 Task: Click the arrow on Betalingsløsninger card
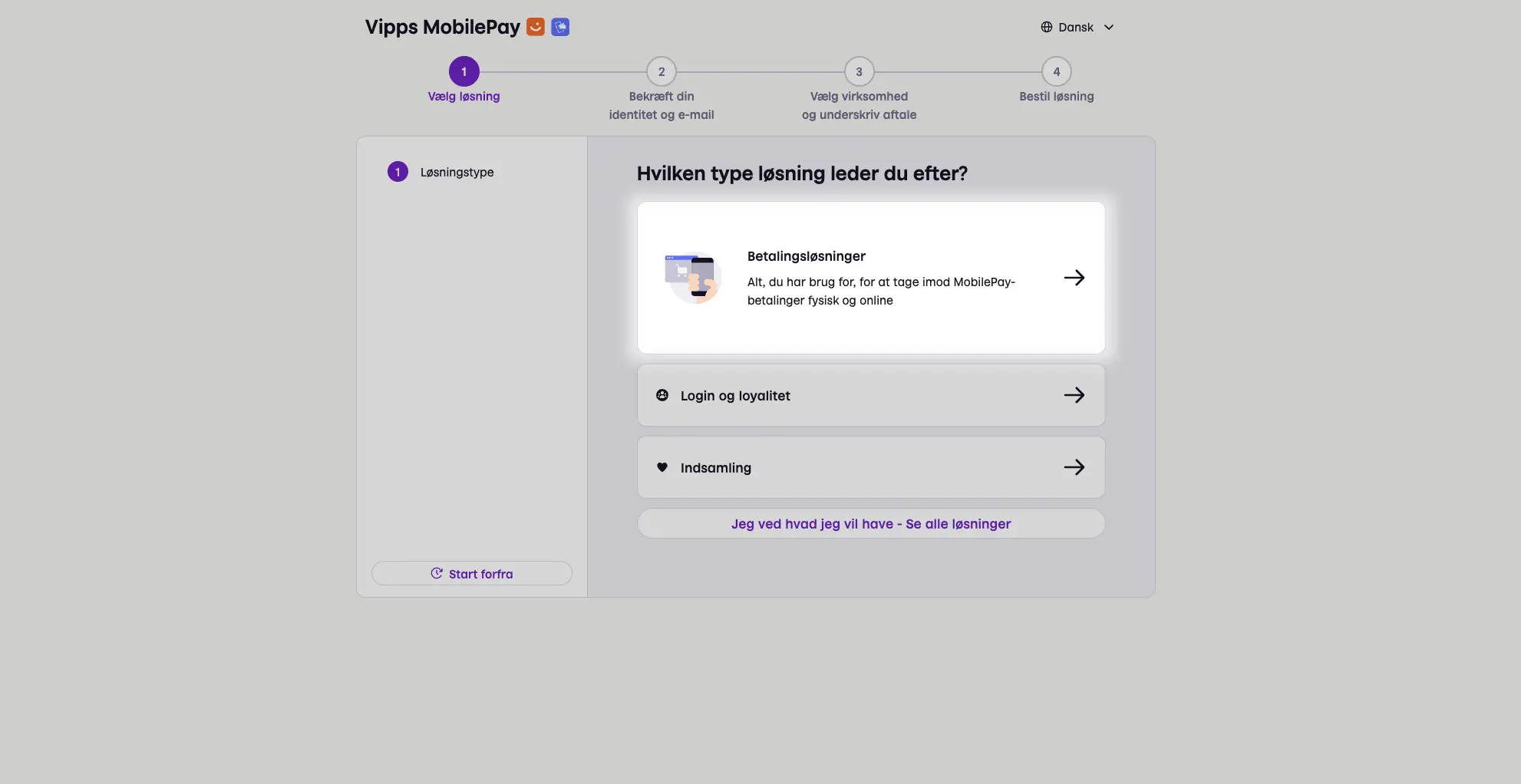1074,278
